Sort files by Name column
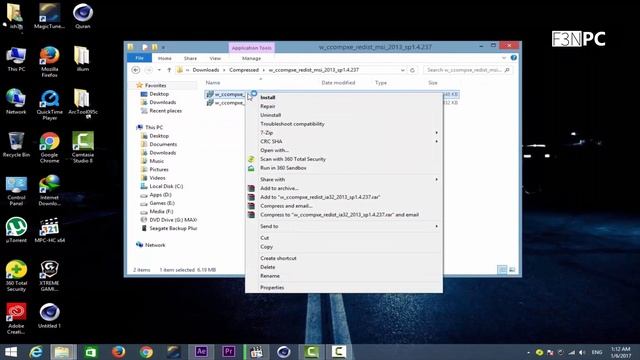Image resolution: width=640 pixels, height=360 pixels. pyautogui.click(x=213, y=83)
